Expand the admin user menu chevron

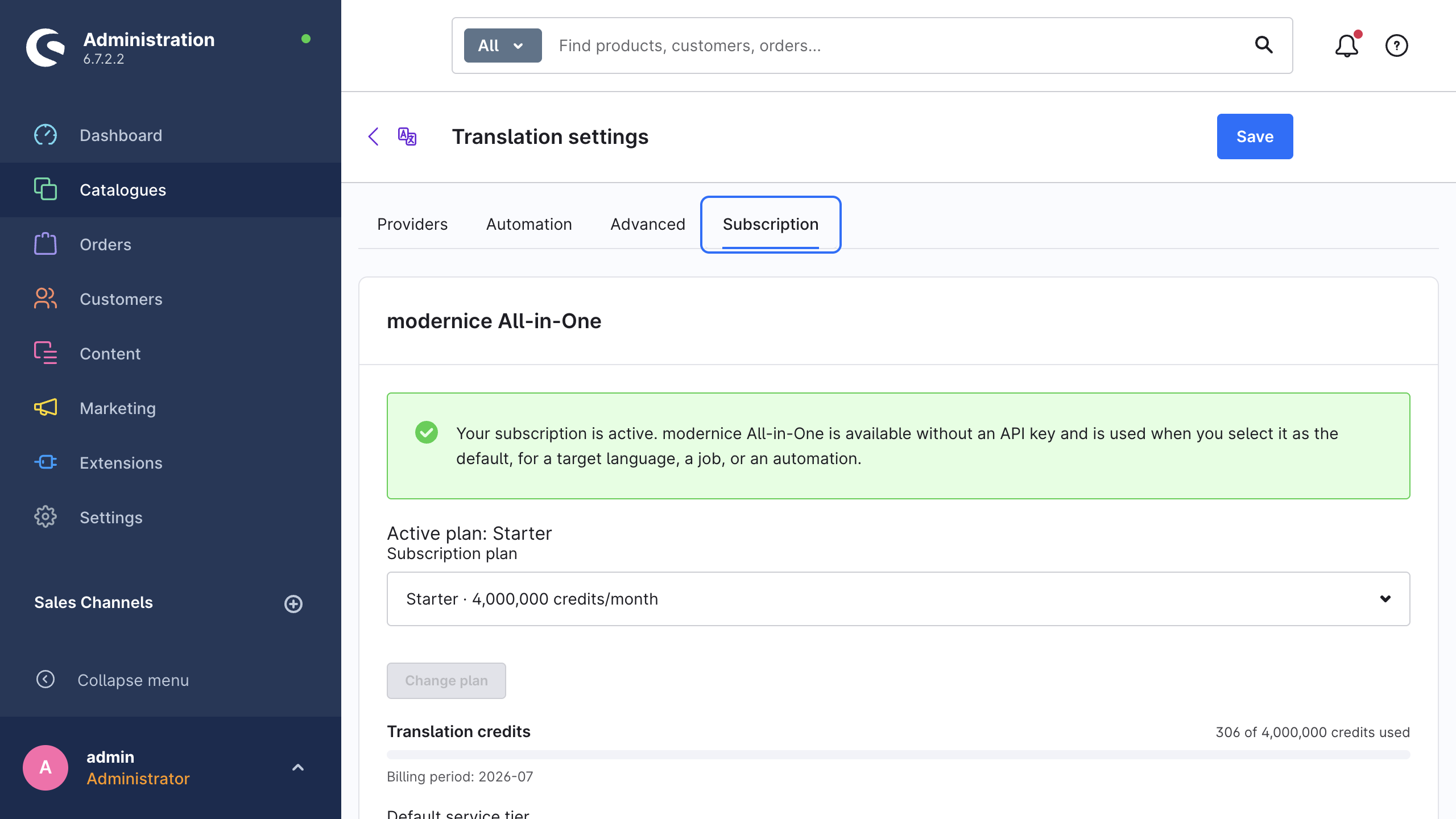click(x=298, y=768)
